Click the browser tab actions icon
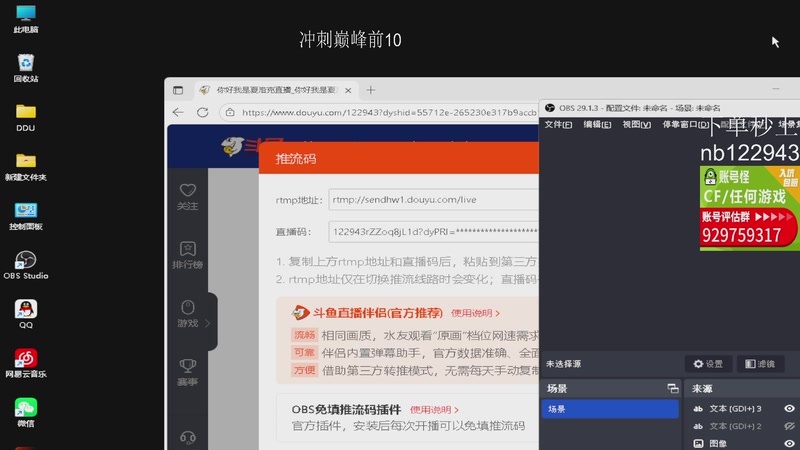 tap(178, 90)
